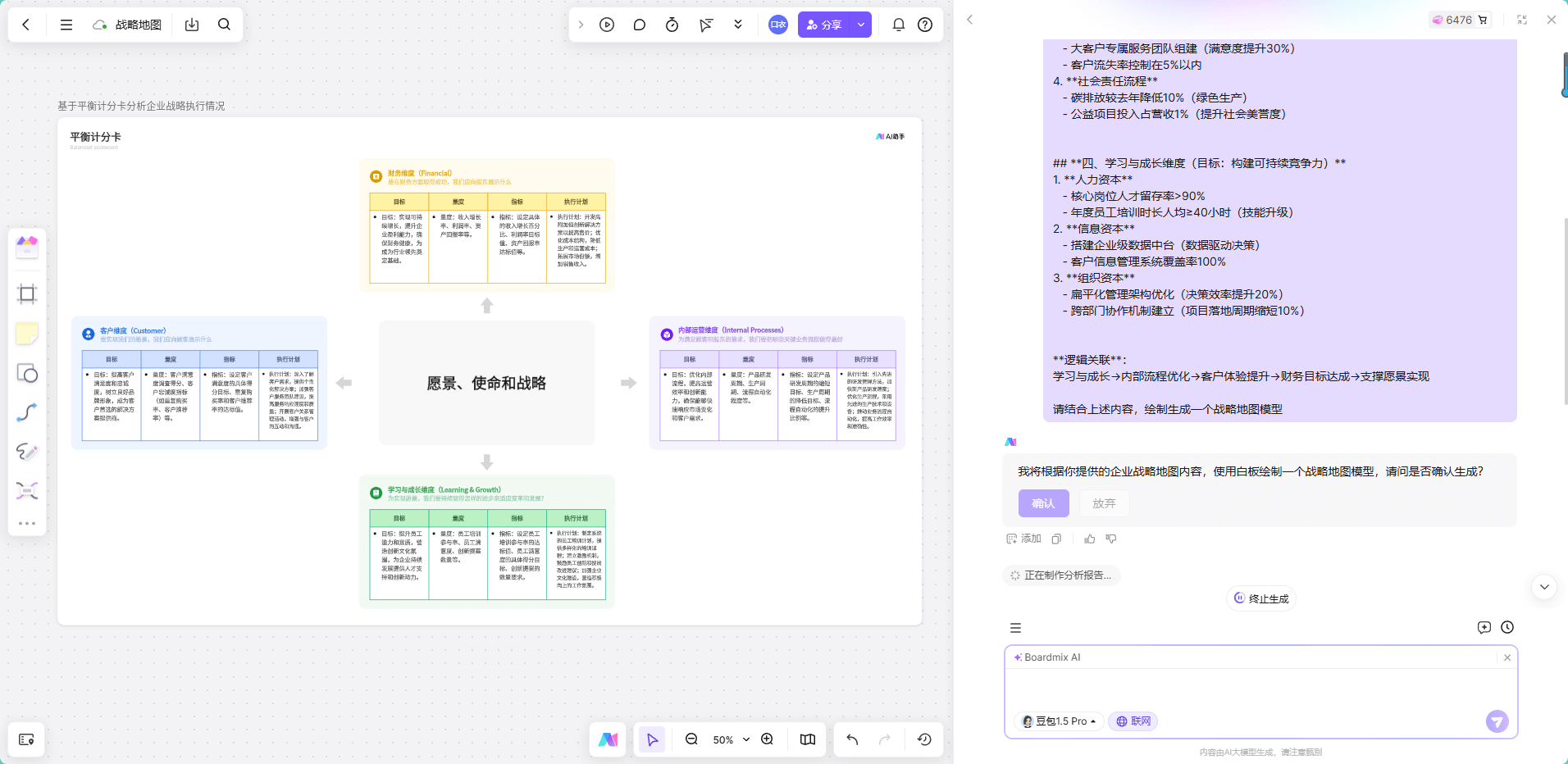Select the 学习与成长维度 heading
1568x764 pixels.
pos(444,490)
